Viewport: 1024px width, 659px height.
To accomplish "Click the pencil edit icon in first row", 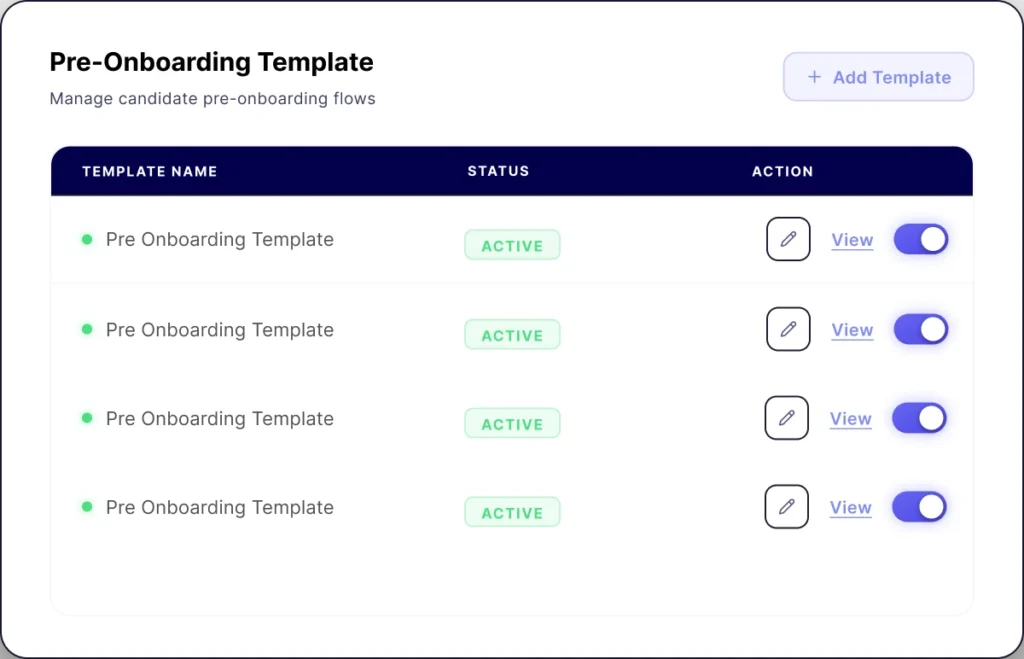I will pos(788,239).
